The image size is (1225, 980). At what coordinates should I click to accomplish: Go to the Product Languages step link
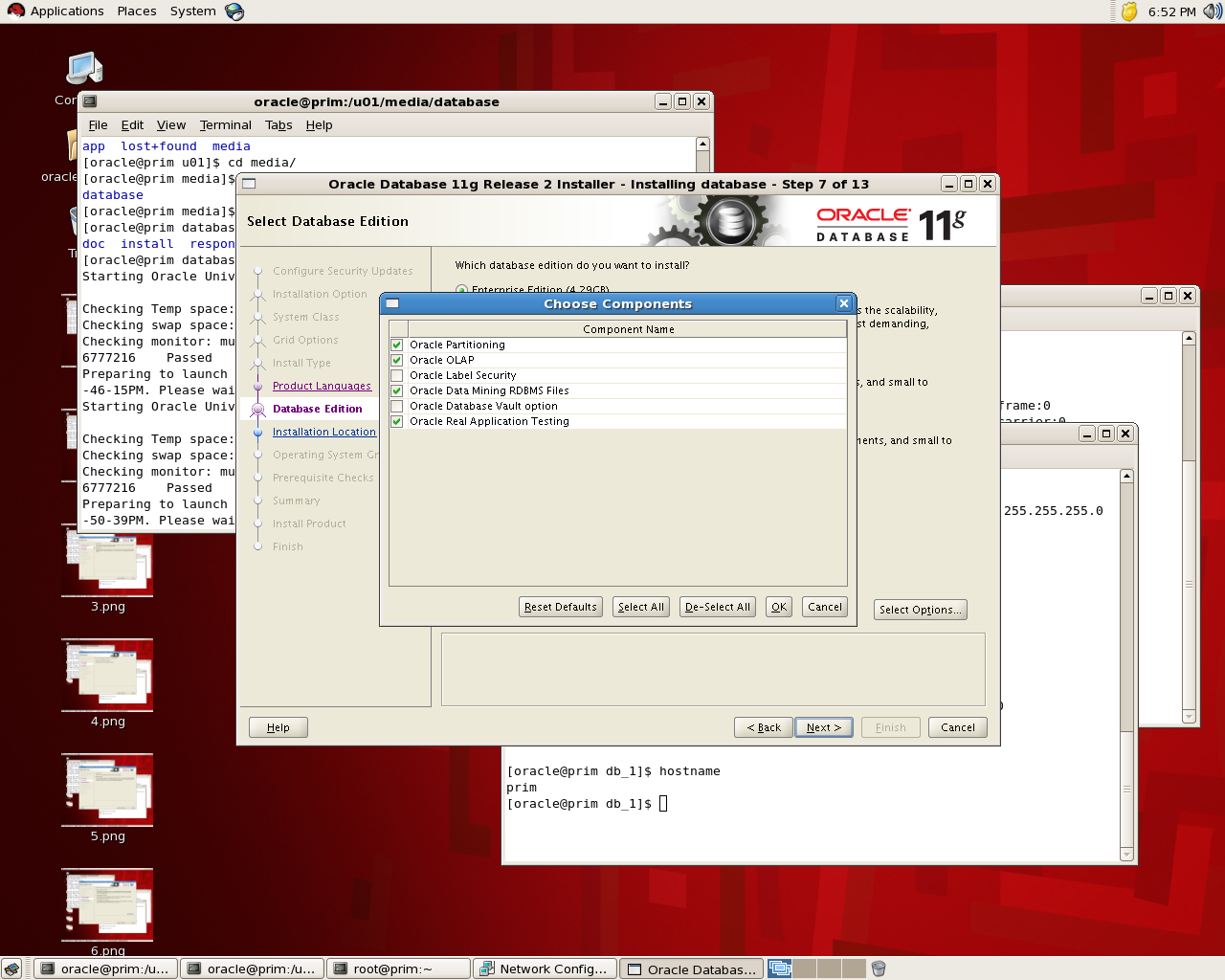coord(322,386)
